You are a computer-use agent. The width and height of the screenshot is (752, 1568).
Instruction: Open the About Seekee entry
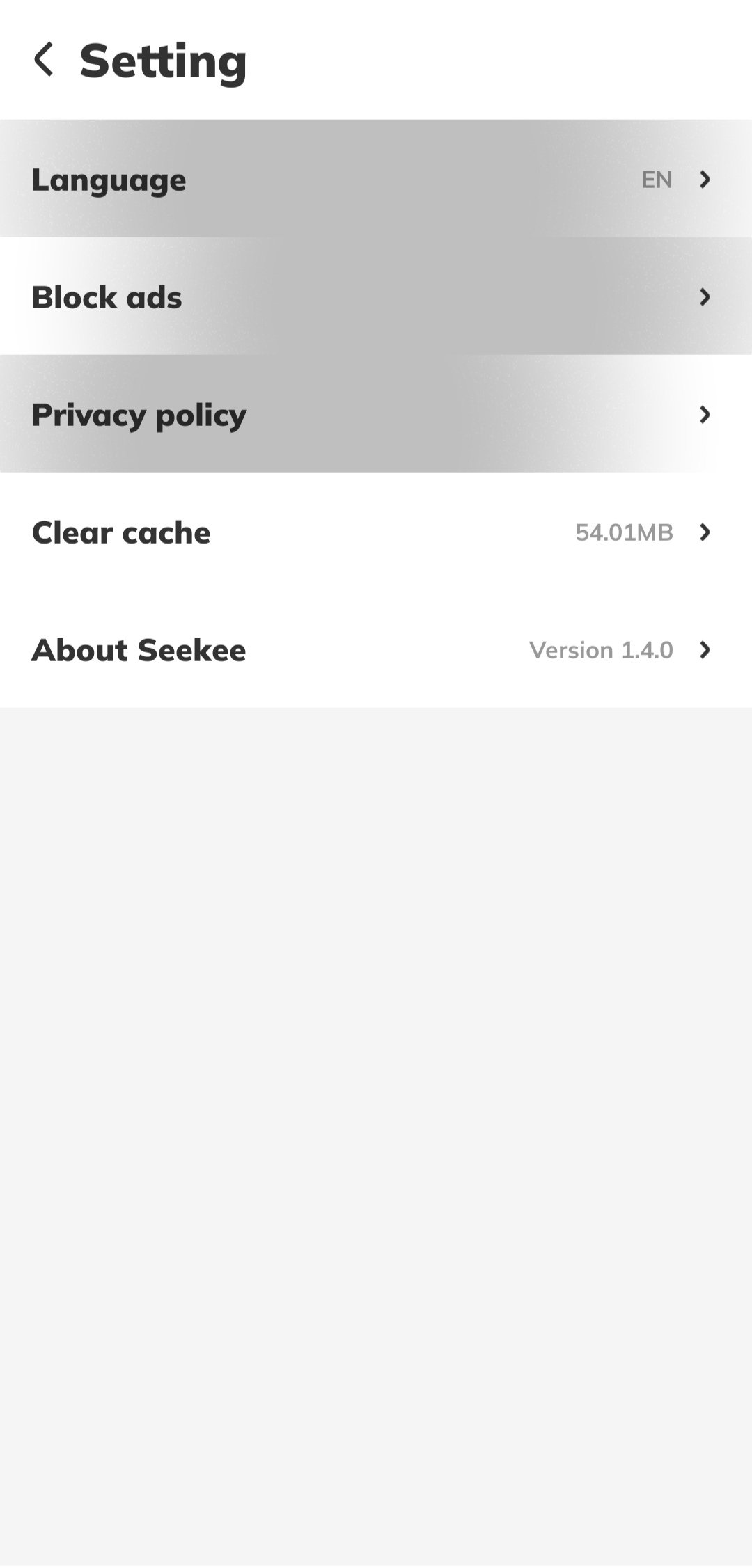[x=376, y=649]
